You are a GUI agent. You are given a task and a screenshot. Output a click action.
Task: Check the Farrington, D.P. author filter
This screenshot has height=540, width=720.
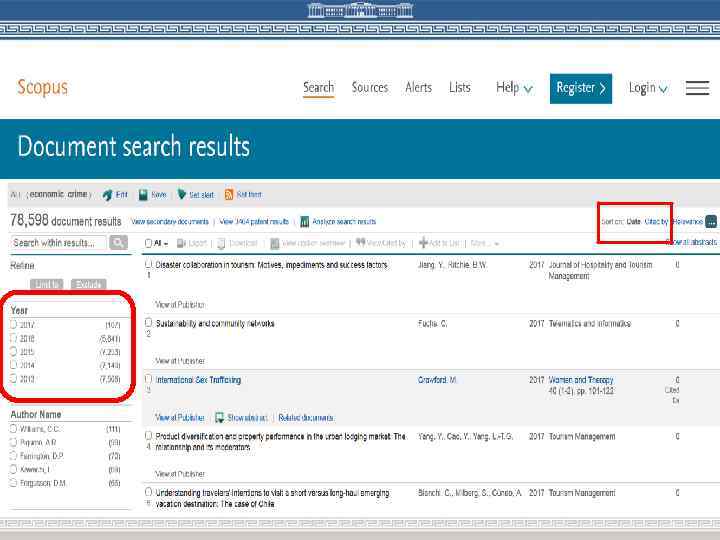point(13,456)
